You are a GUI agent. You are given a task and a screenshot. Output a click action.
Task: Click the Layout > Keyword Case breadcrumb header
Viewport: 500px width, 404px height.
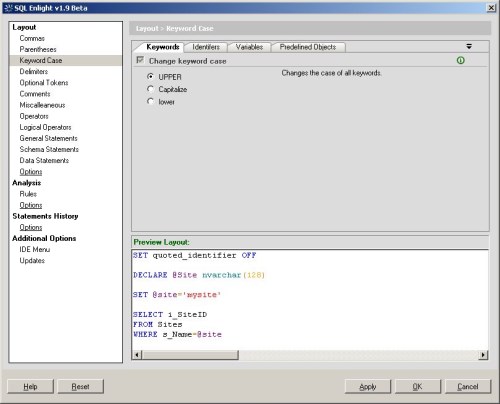(174, 28)
